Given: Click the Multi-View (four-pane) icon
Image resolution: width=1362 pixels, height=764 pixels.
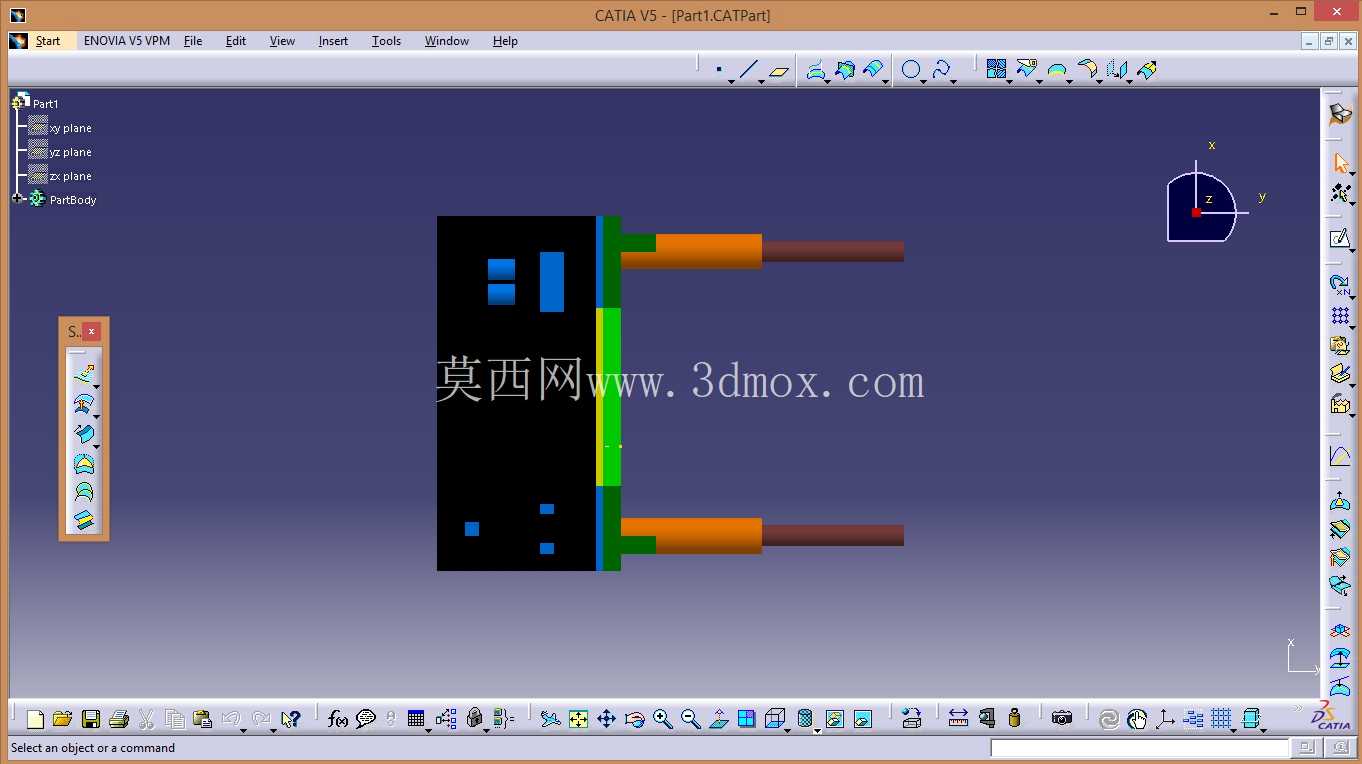Looking at the screenshot, I should pyautogui.click(x=746, y=718).
